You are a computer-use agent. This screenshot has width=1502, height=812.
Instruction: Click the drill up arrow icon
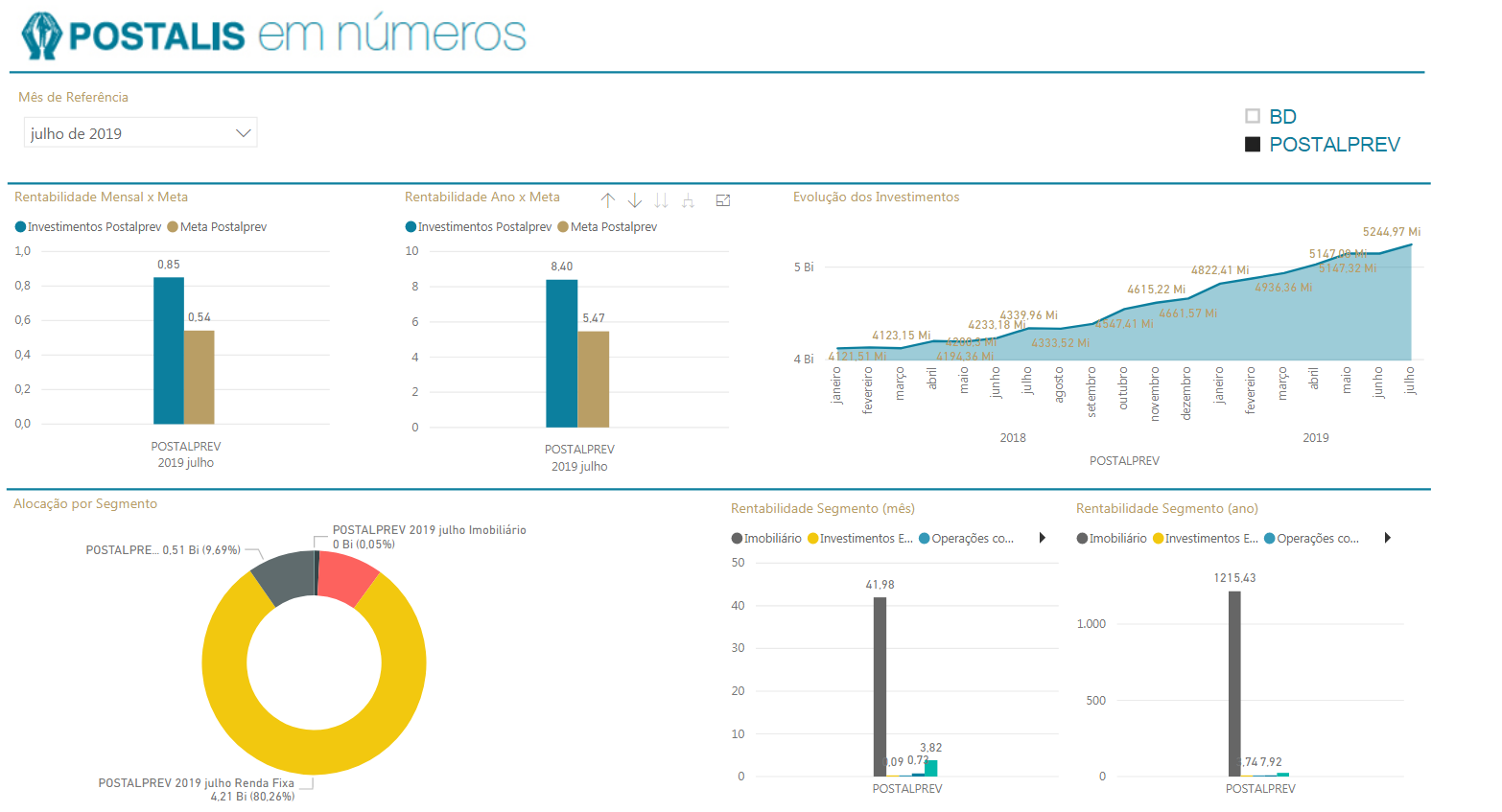click(607, 200)
